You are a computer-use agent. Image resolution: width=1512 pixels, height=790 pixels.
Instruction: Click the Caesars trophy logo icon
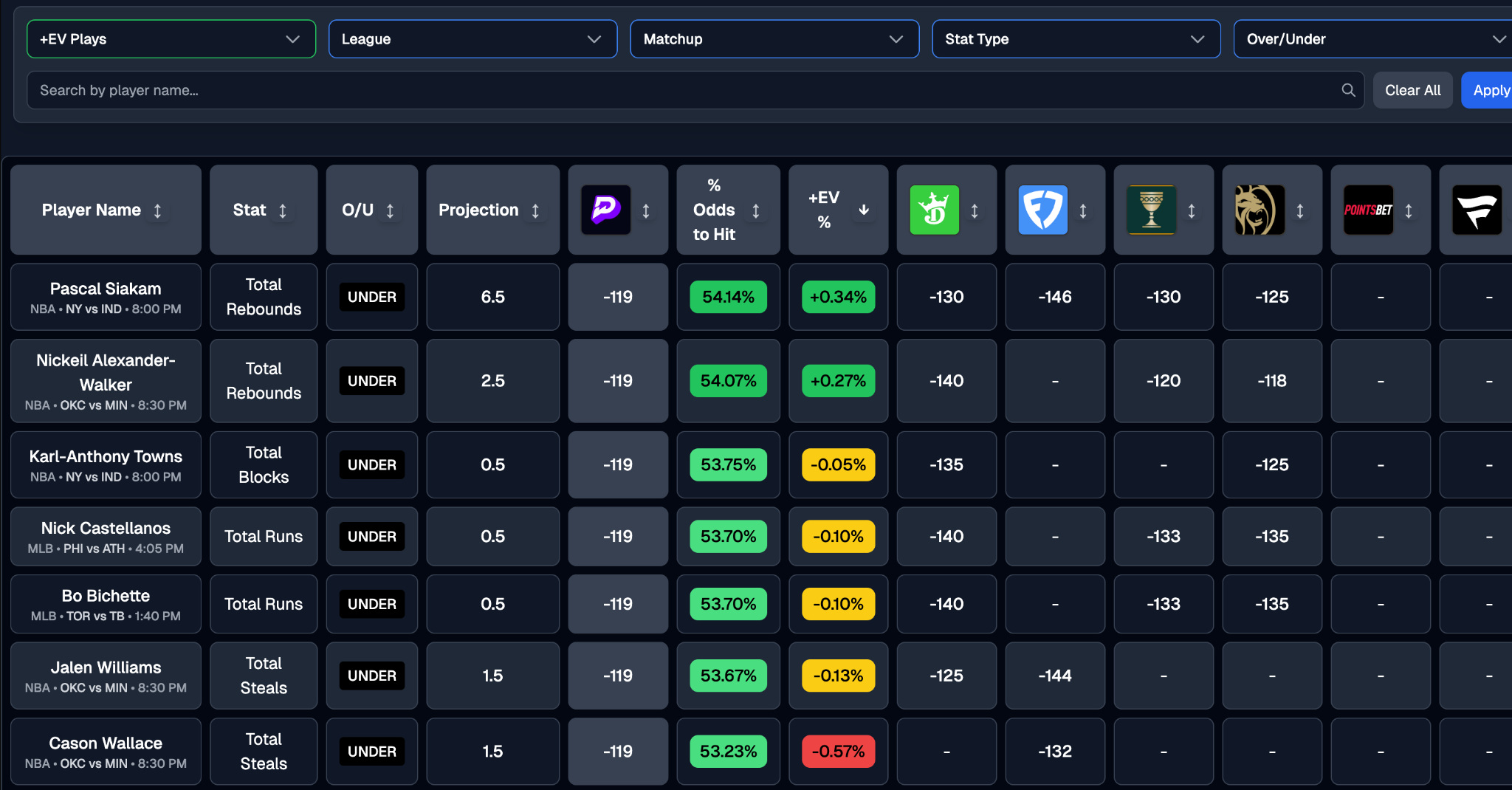(x=1152, y=210)
